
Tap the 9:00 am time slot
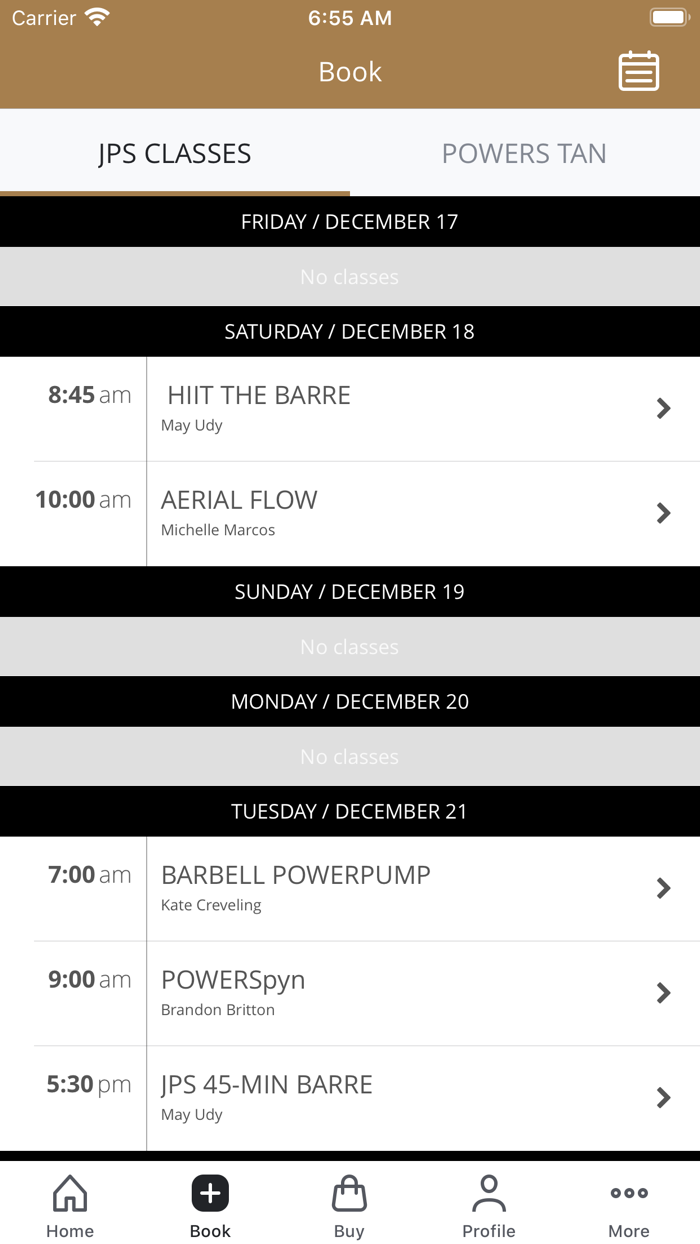coord(89,980)
